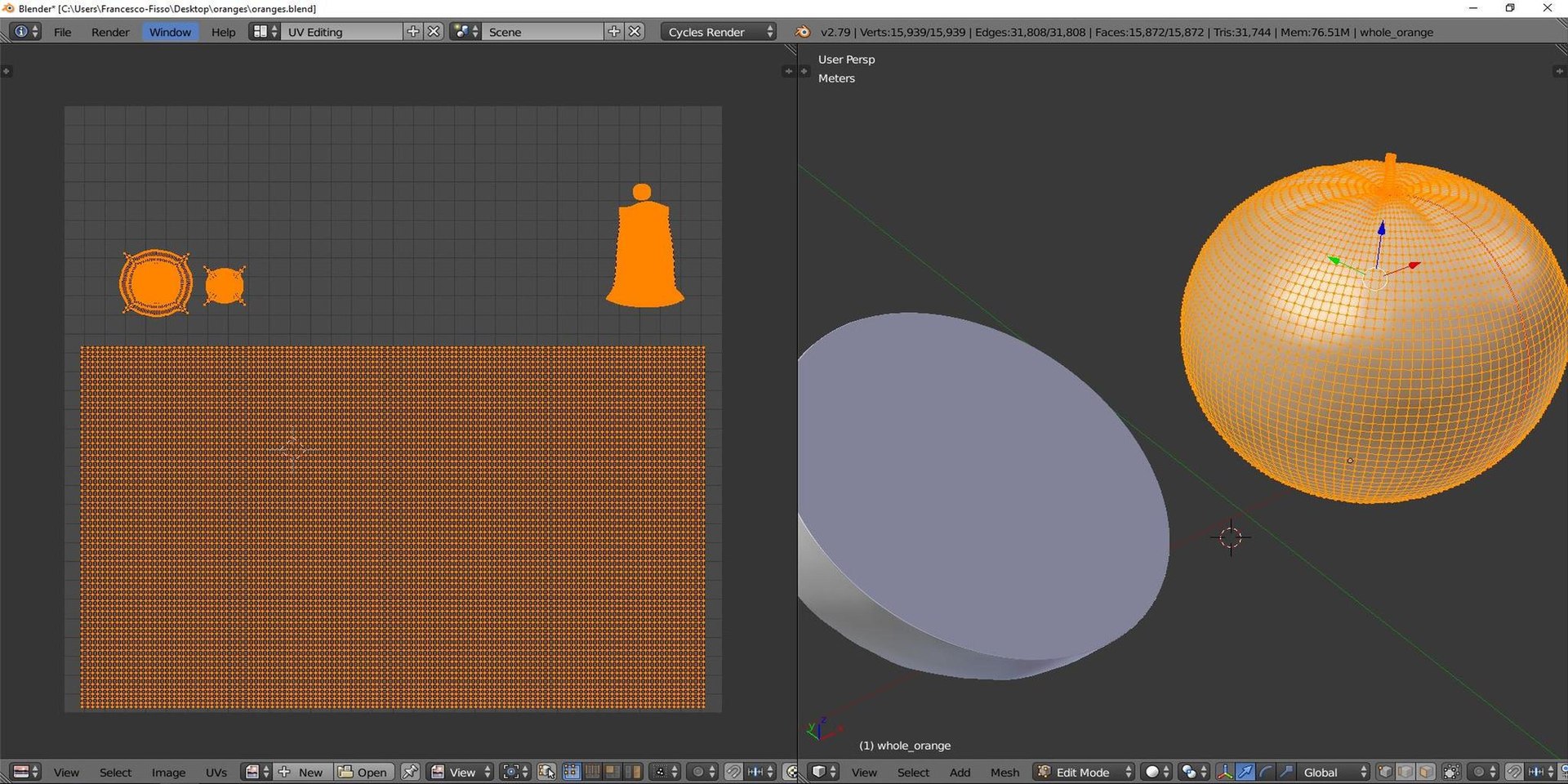The image size is (1568, 784).
Task: Open sticky selection mode dropdown in UV editor
Action: pyautogui.click(x=666, y=772)
